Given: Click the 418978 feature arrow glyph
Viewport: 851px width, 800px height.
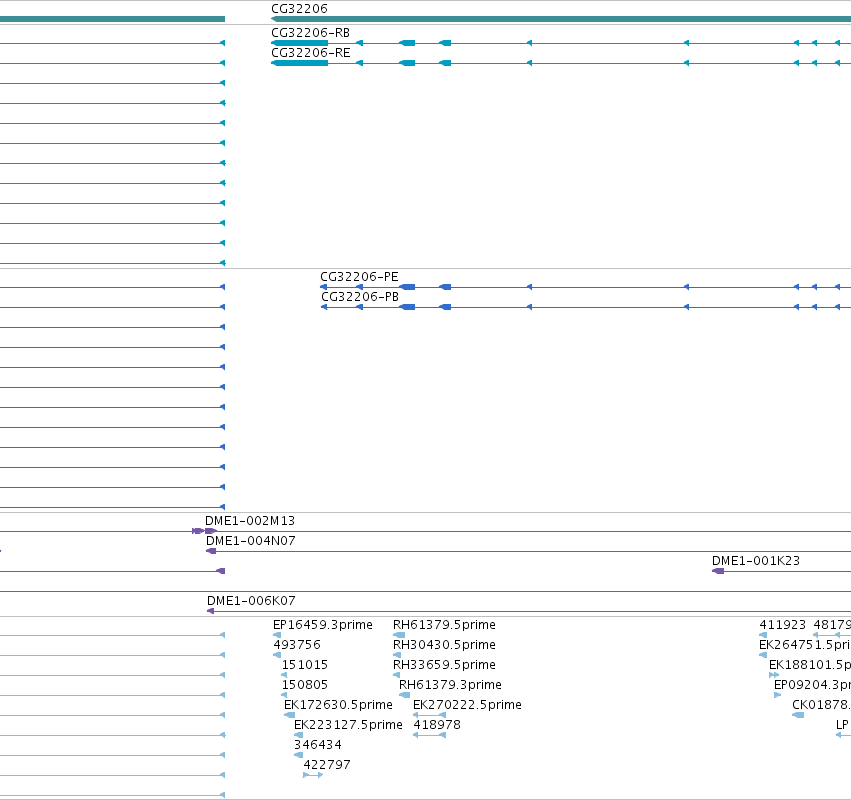Looking at the screenshot, I should [429, 735].
